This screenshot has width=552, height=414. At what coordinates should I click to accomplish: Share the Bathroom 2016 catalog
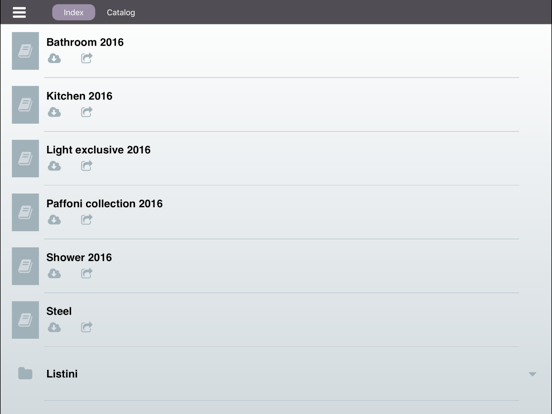(x=87, y=58)
